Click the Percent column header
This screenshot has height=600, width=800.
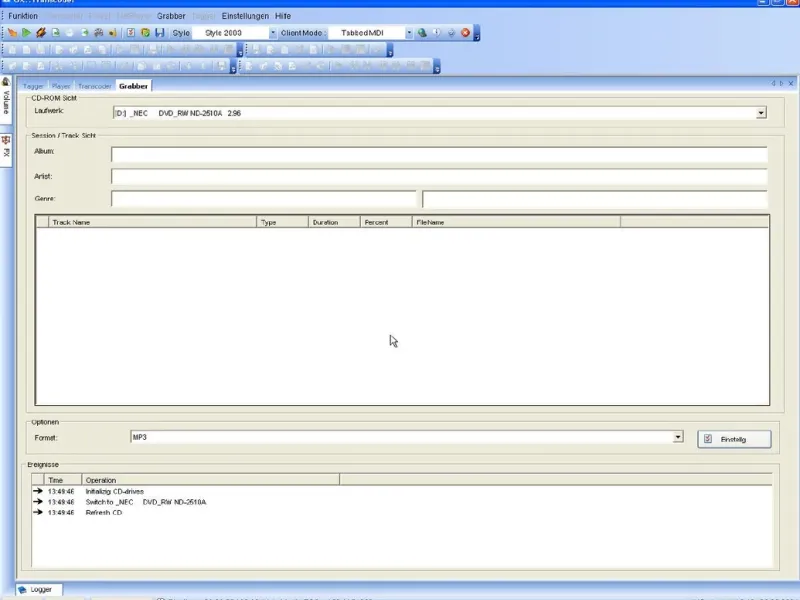pyautogui.click(x=386, y=222)
